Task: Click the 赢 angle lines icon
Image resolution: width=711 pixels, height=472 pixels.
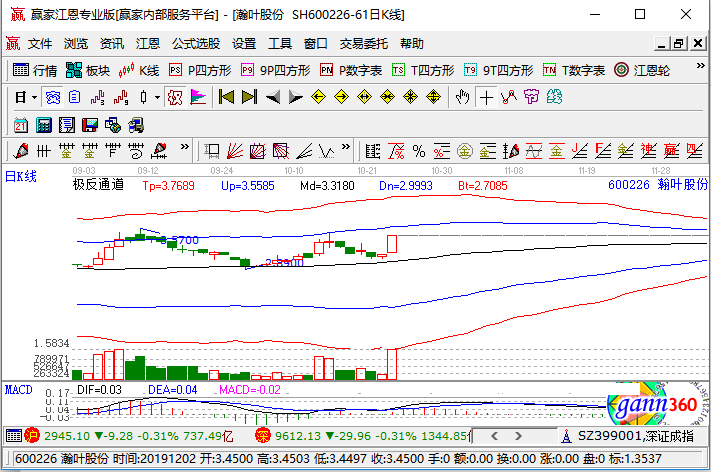Action: [671, 151]
